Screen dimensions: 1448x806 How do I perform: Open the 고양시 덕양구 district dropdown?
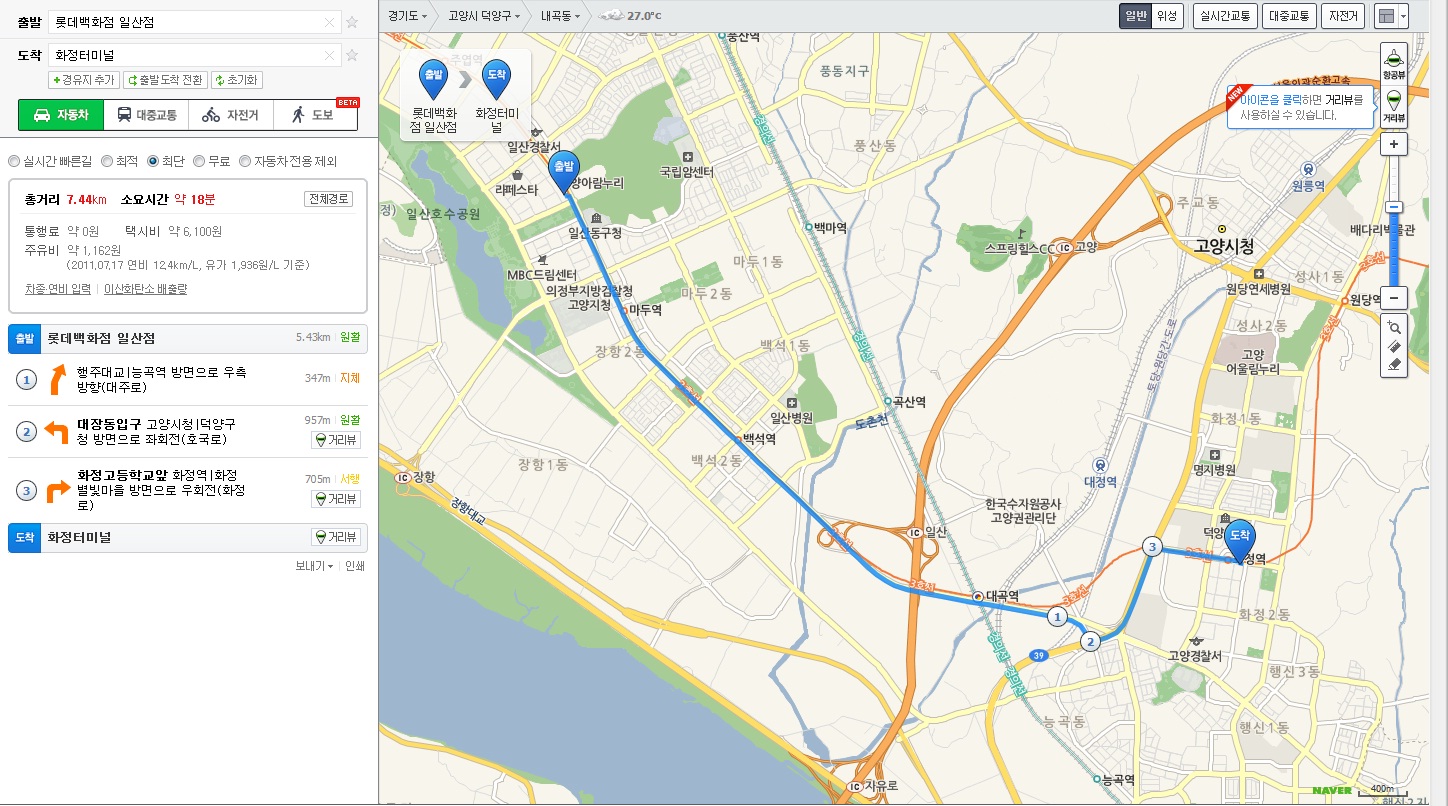(484, 16)
